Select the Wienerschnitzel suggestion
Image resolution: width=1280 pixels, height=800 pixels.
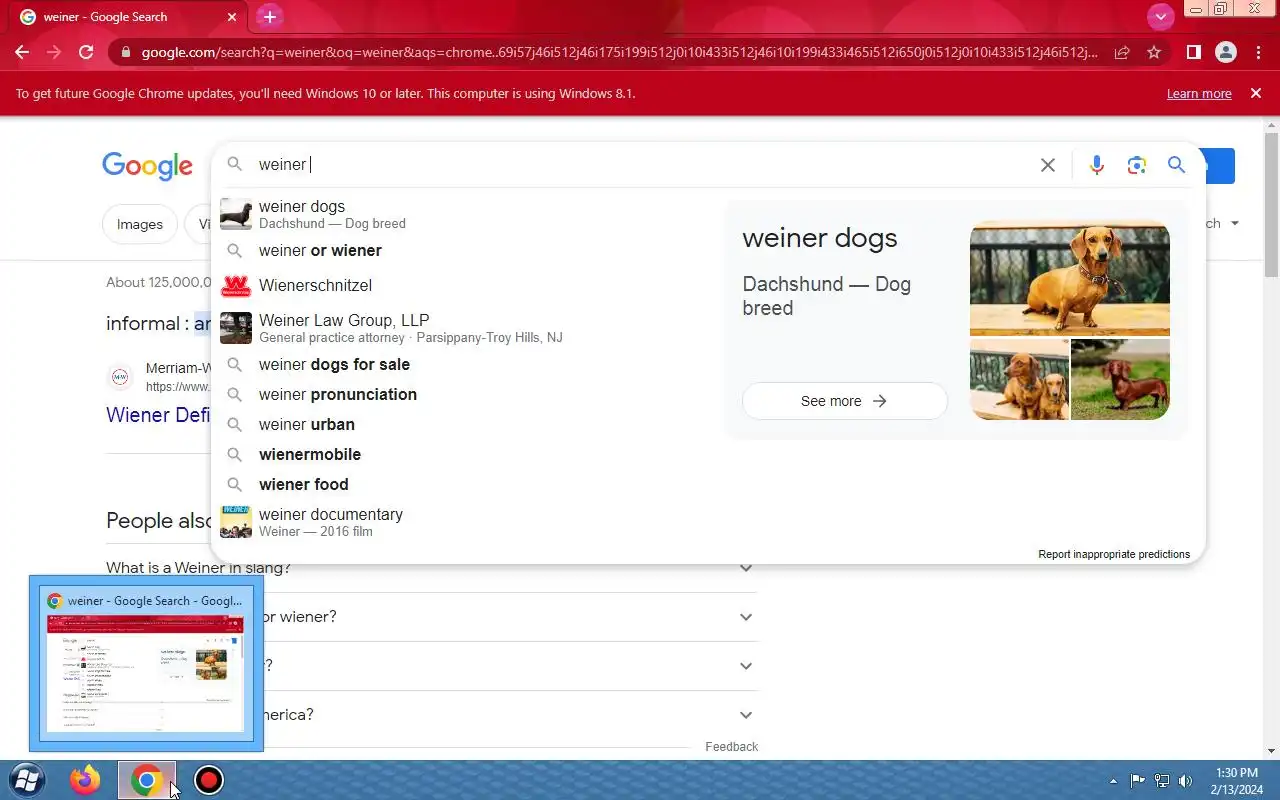point(465,286)
